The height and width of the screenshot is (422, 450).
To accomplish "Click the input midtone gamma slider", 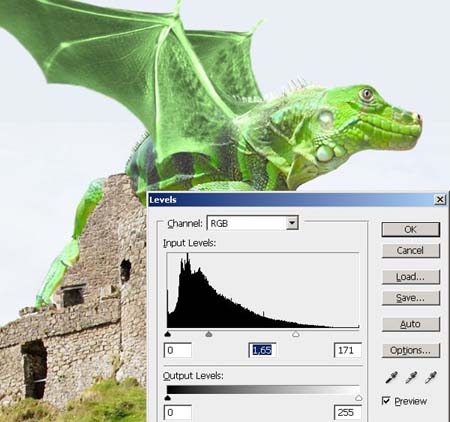I will (209, 334).
